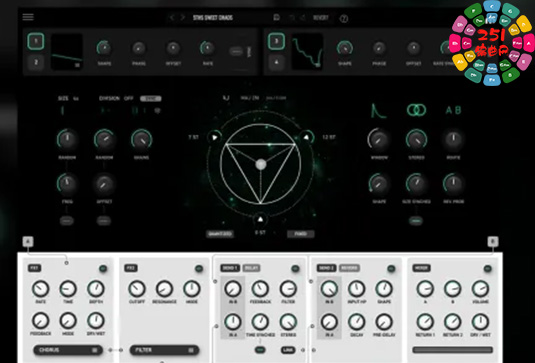Screen dimensions: 535x363
Task: Open the help question mark icon
Action: point(344,18)
